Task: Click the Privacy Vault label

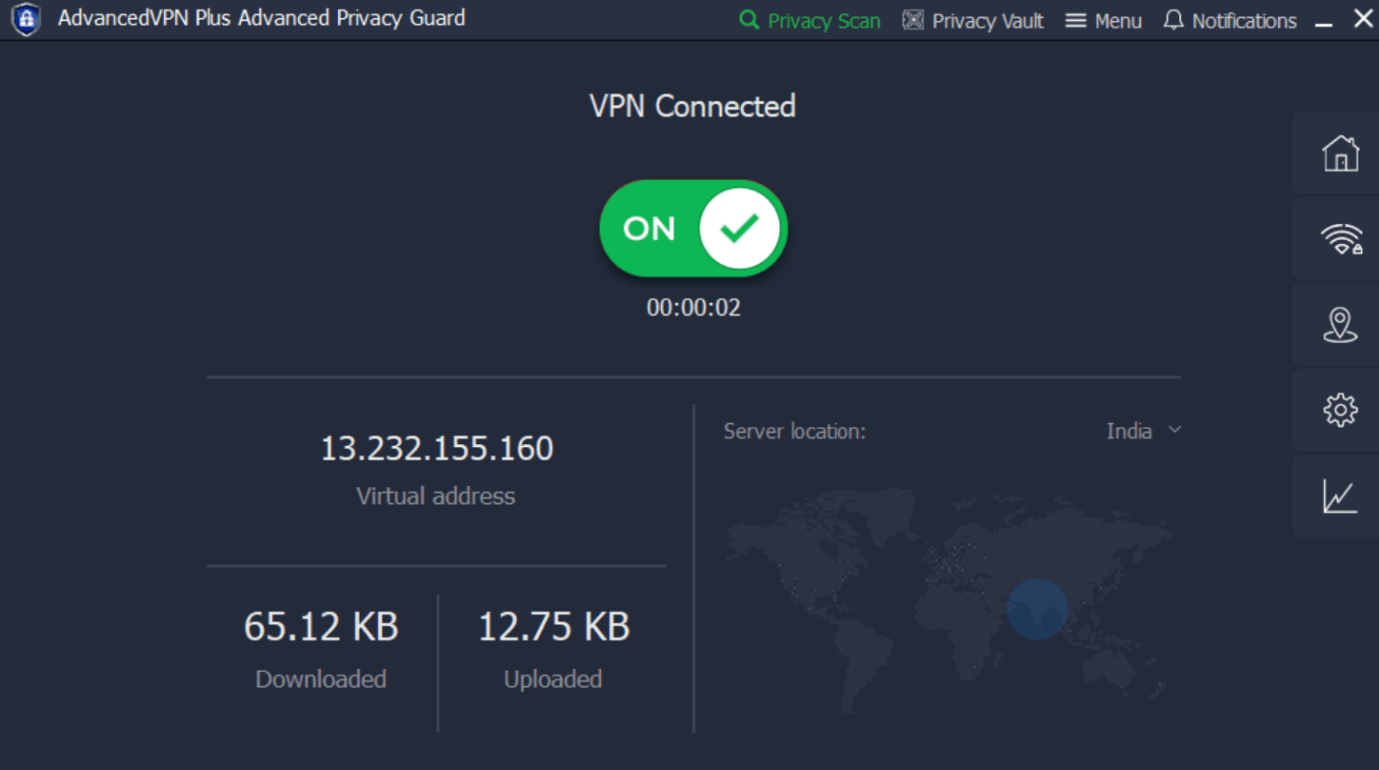Action: (x=987, y=21)
